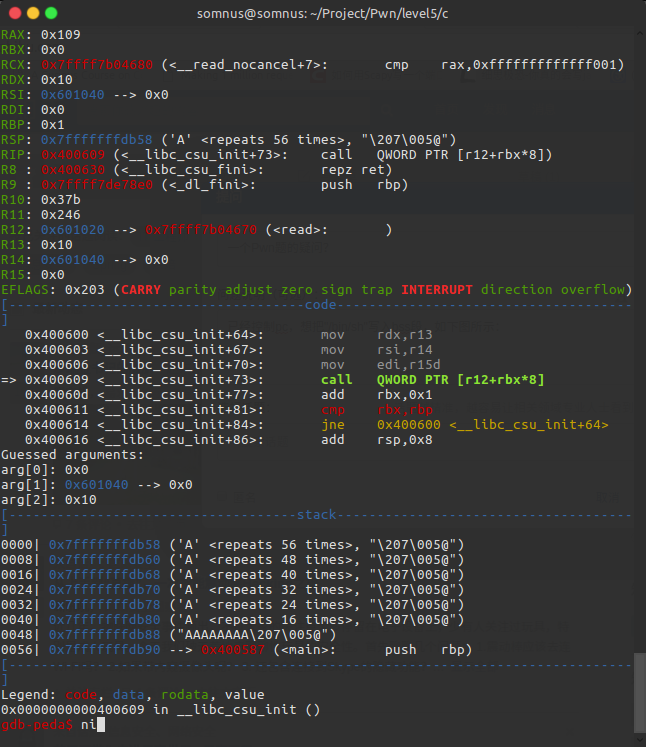Screen dimensions: 646x747
Task: Click the terminal scrollbar thumb
Action: coord(639,693)
